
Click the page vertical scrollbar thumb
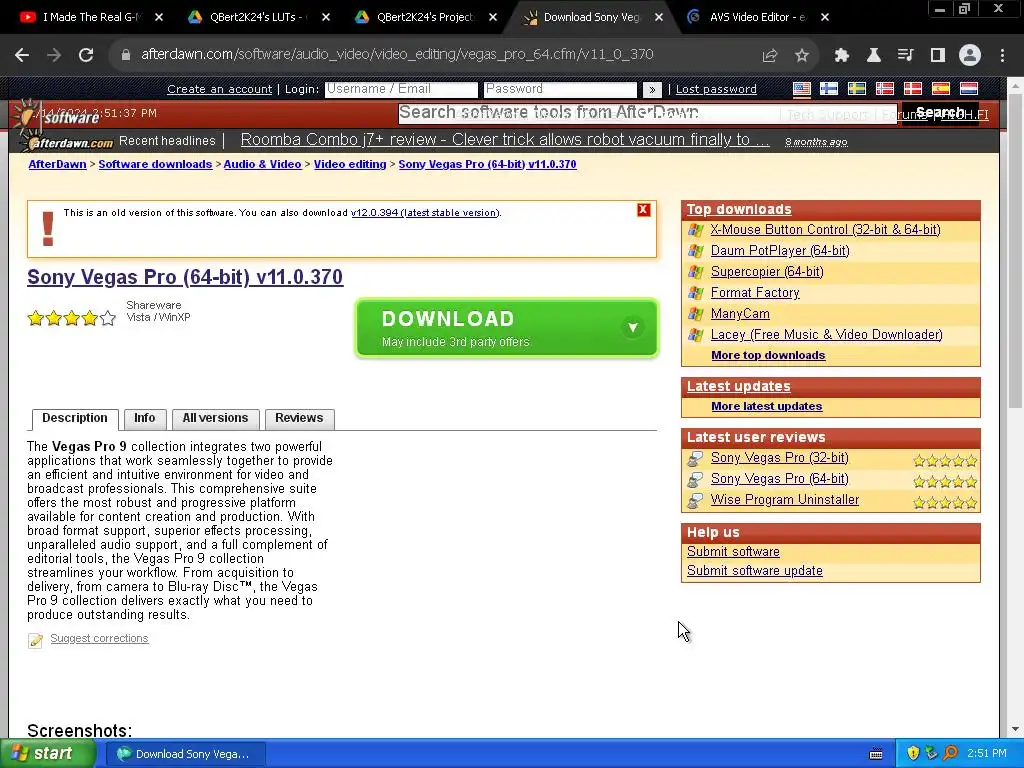pyautogui.click(x=1015, y=251)
